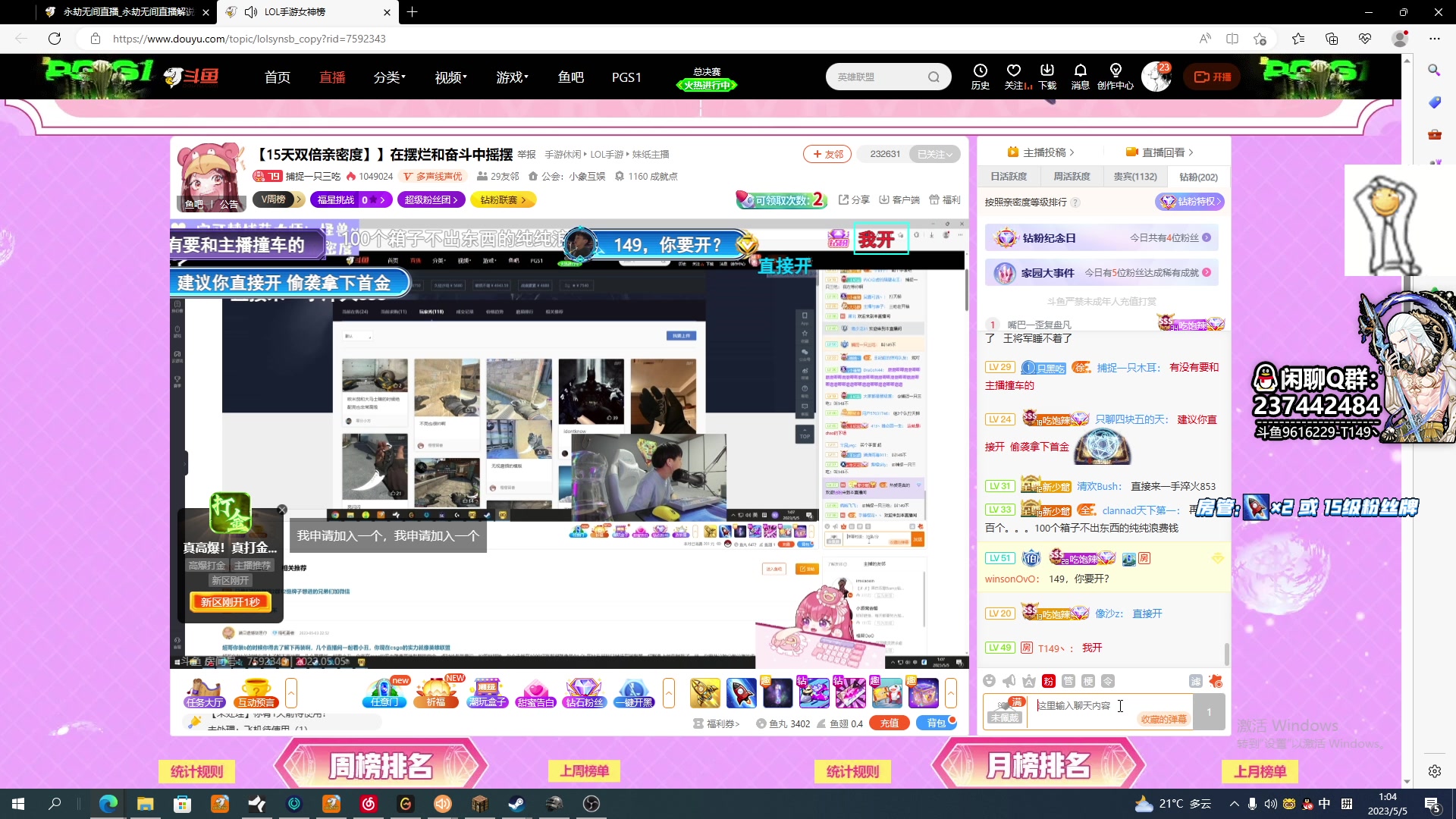Click the orange 开播 button
This screenshot has width=1456, height=819.
click(1213, 77)
